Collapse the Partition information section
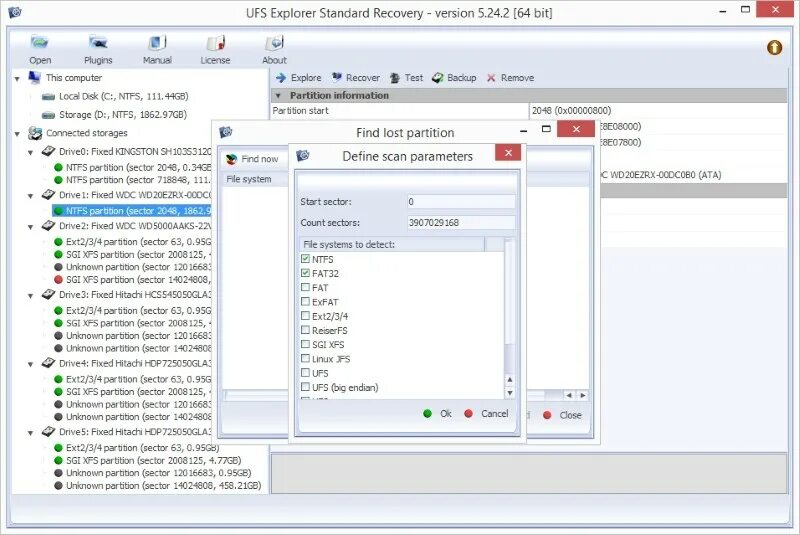Screen dimensions: 800x535 (278, 95)
